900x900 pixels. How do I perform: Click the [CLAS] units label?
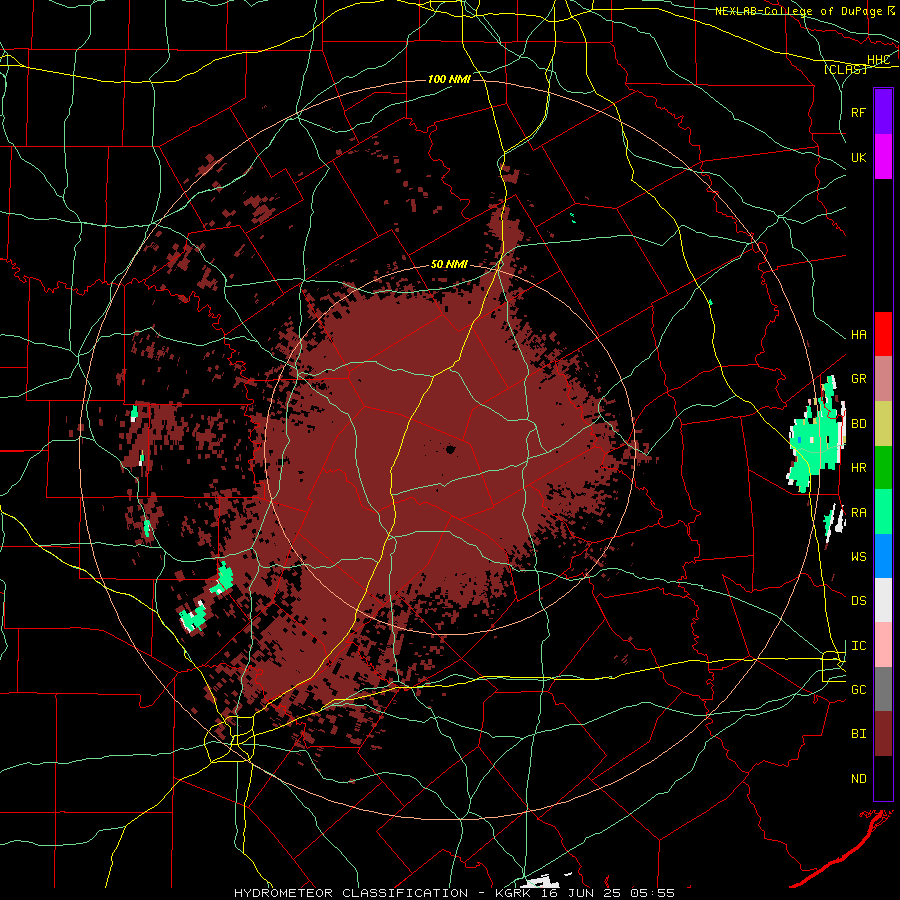click(845, 69)
